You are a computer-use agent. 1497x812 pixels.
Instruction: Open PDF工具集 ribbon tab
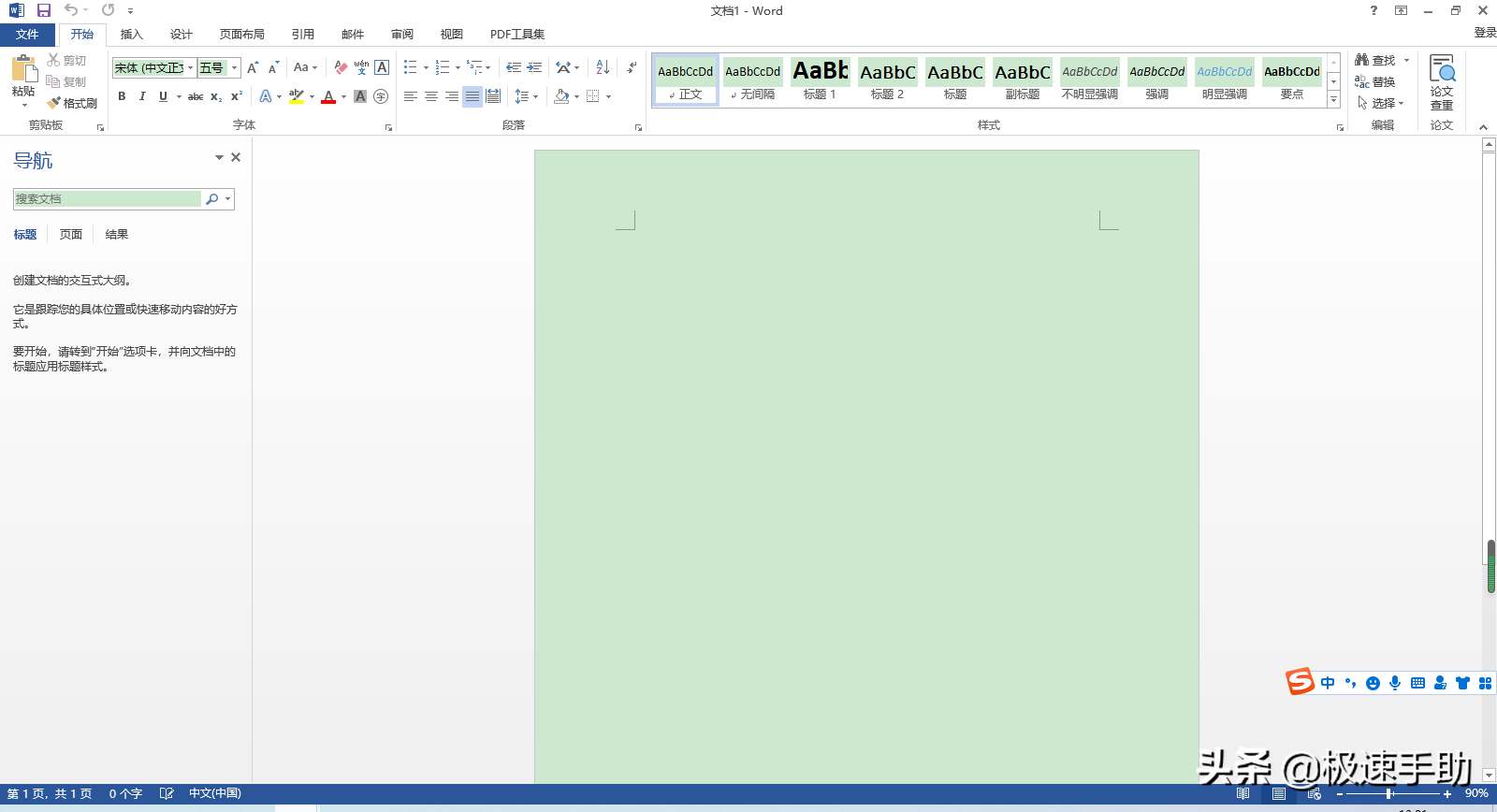517,35
